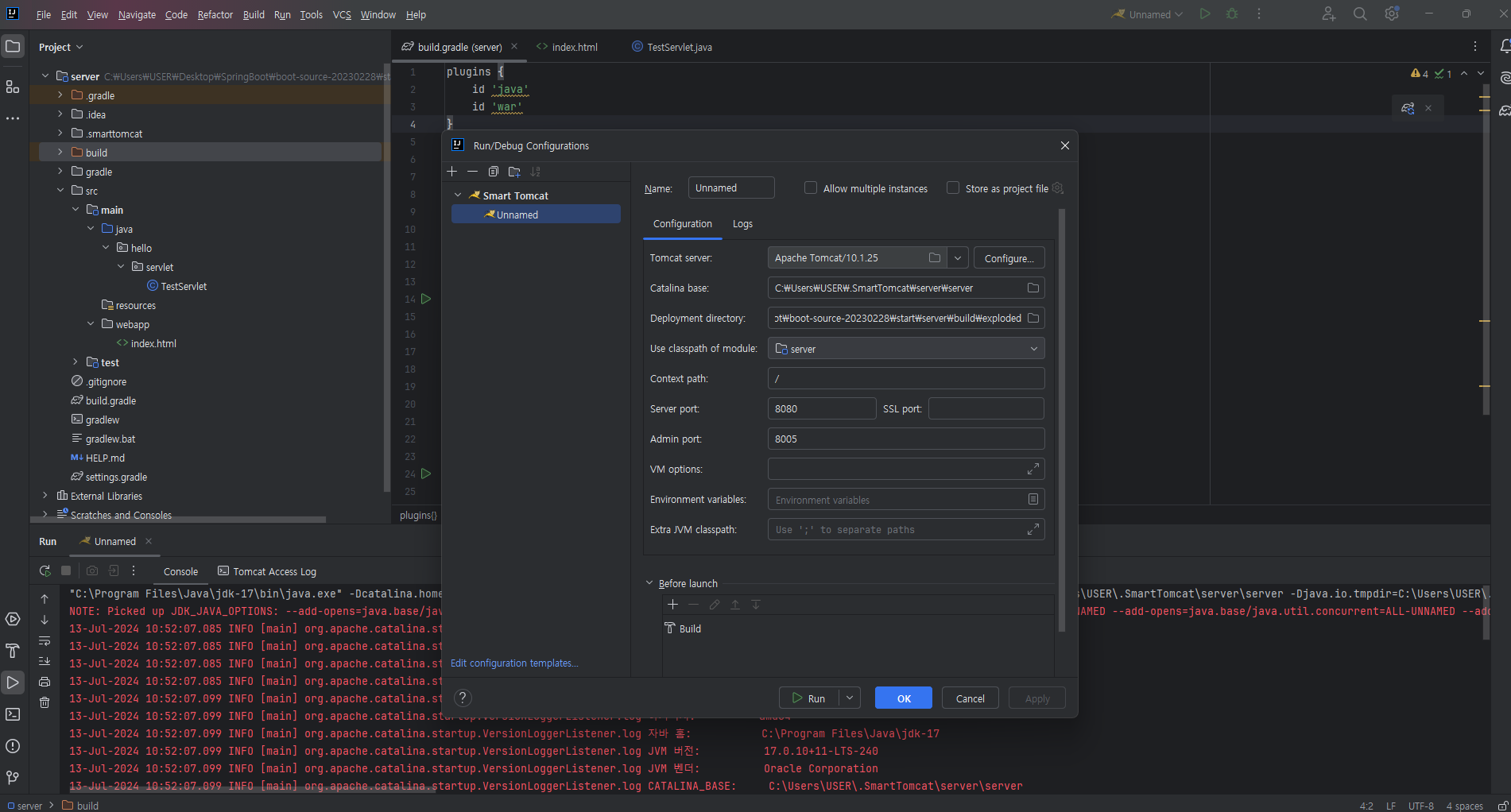
Task: Open Problems tool window icon
Action: (13, 746)
